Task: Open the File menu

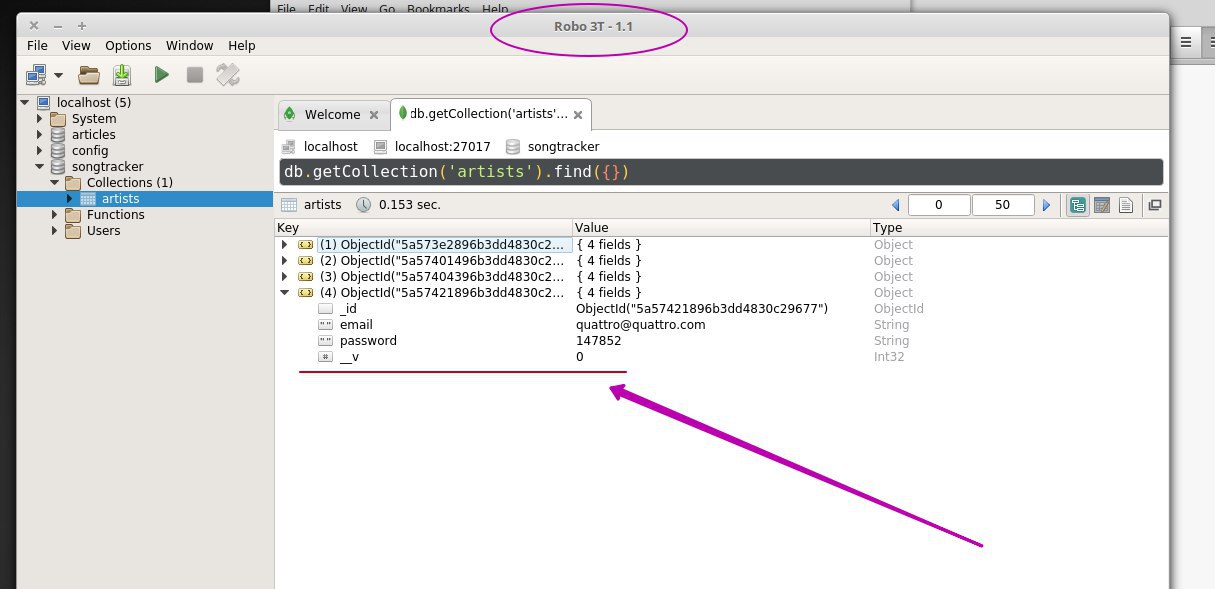Action: click(37, 45)
